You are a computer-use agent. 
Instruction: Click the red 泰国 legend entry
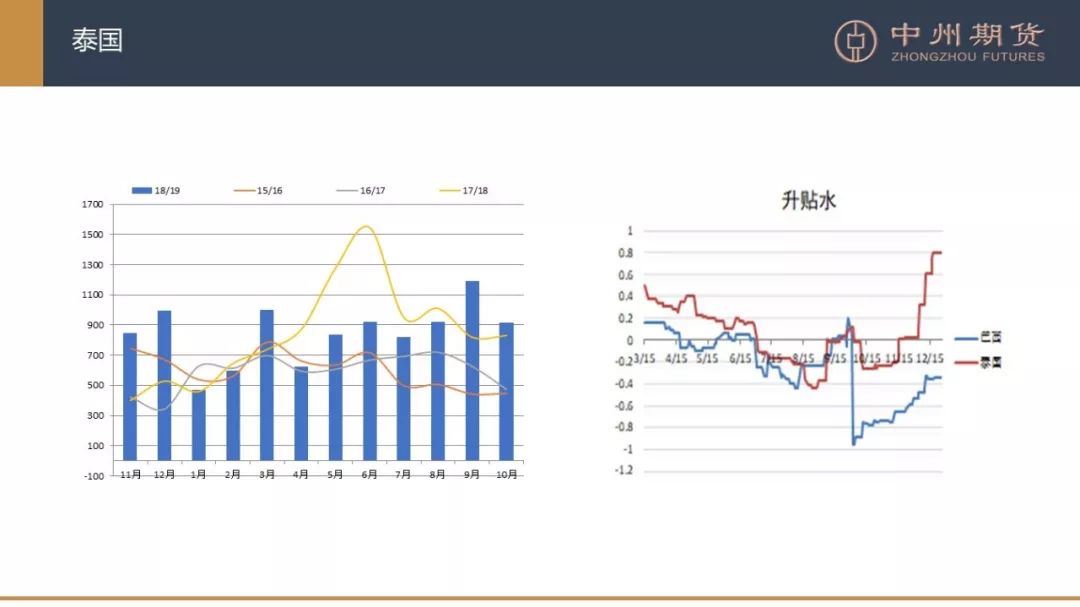(978, 362)
